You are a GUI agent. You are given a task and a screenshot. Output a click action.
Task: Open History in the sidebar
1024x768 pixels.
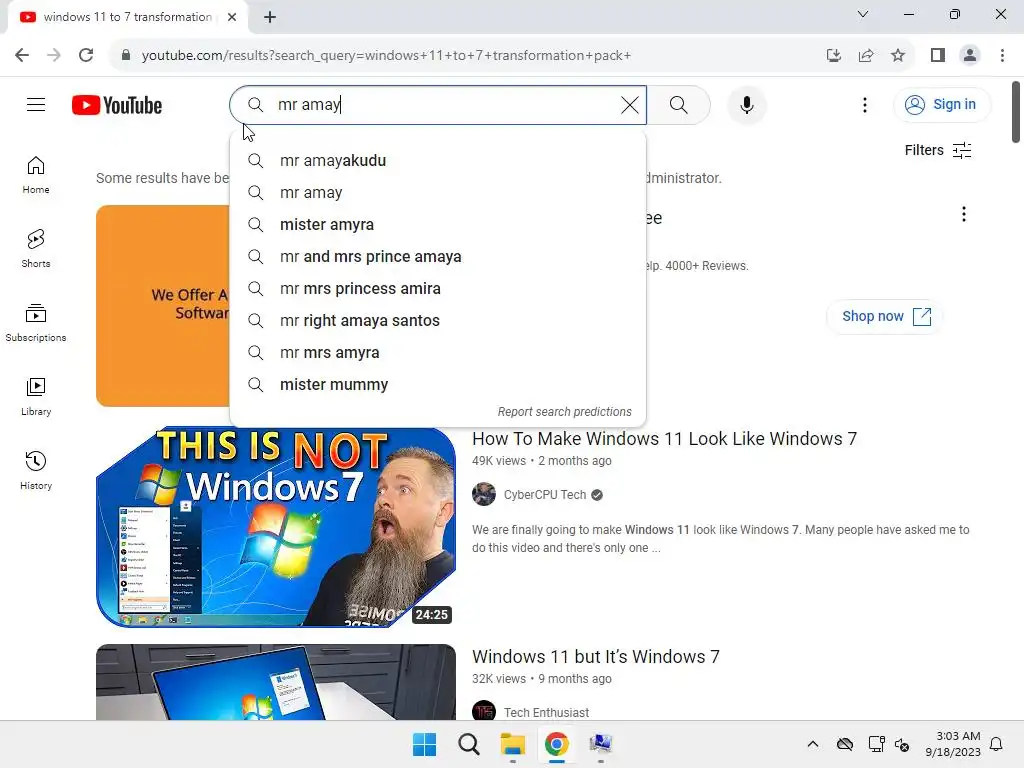pyautogui.click(x=36, y=470)
